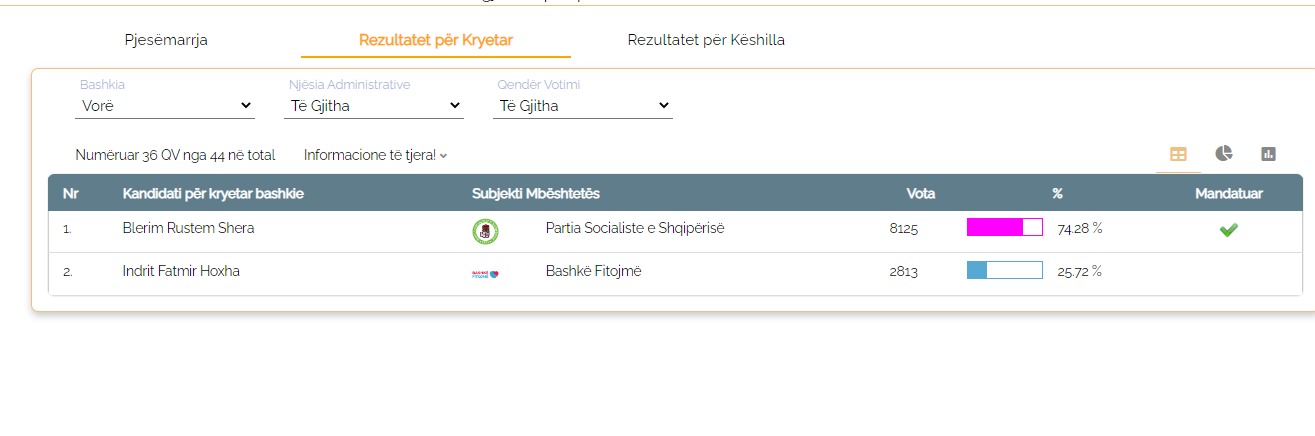The image size is (1315, 436).
Task: Show results as bar chart
Action: (x=1269, y=154)
